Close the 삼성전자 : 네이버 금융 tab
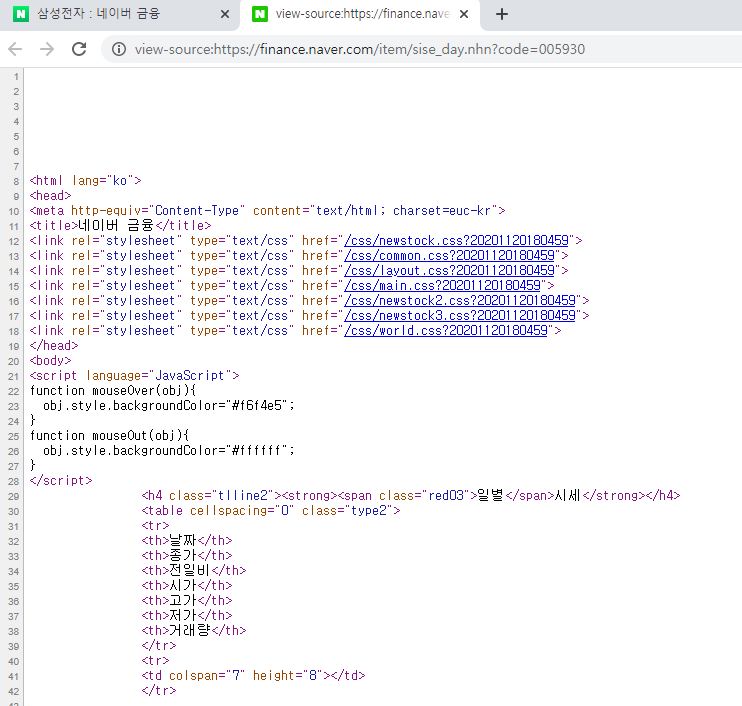This screenshot has width=742, height=706. 225,14
